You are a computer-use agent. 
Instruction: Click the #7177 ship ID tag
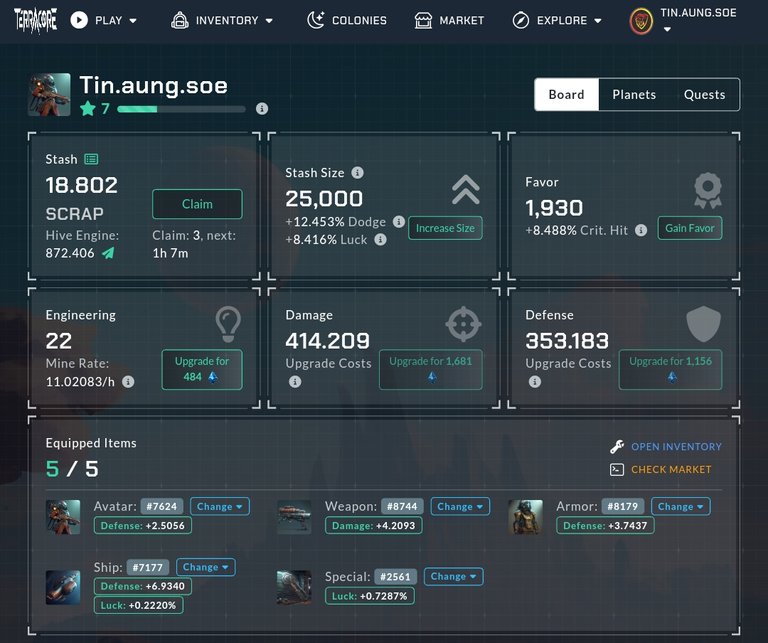coord(147,567)
